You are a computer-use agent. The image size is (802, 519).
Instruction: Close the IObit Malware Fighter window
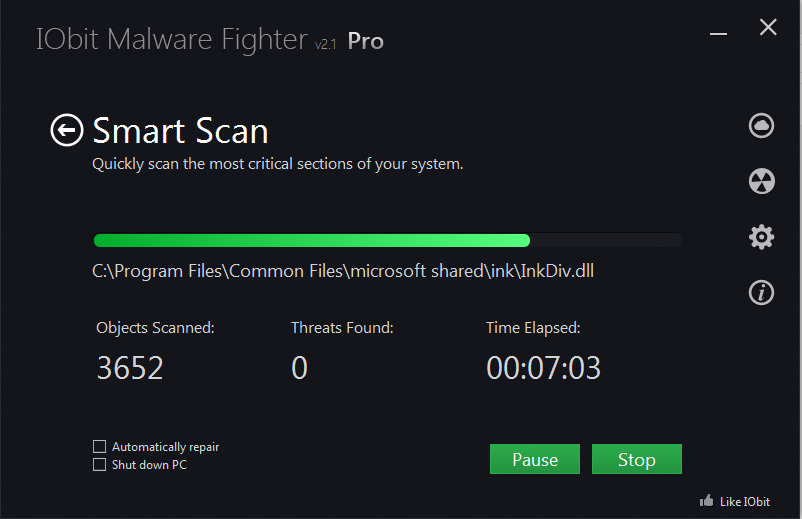(x=768, y=28)
